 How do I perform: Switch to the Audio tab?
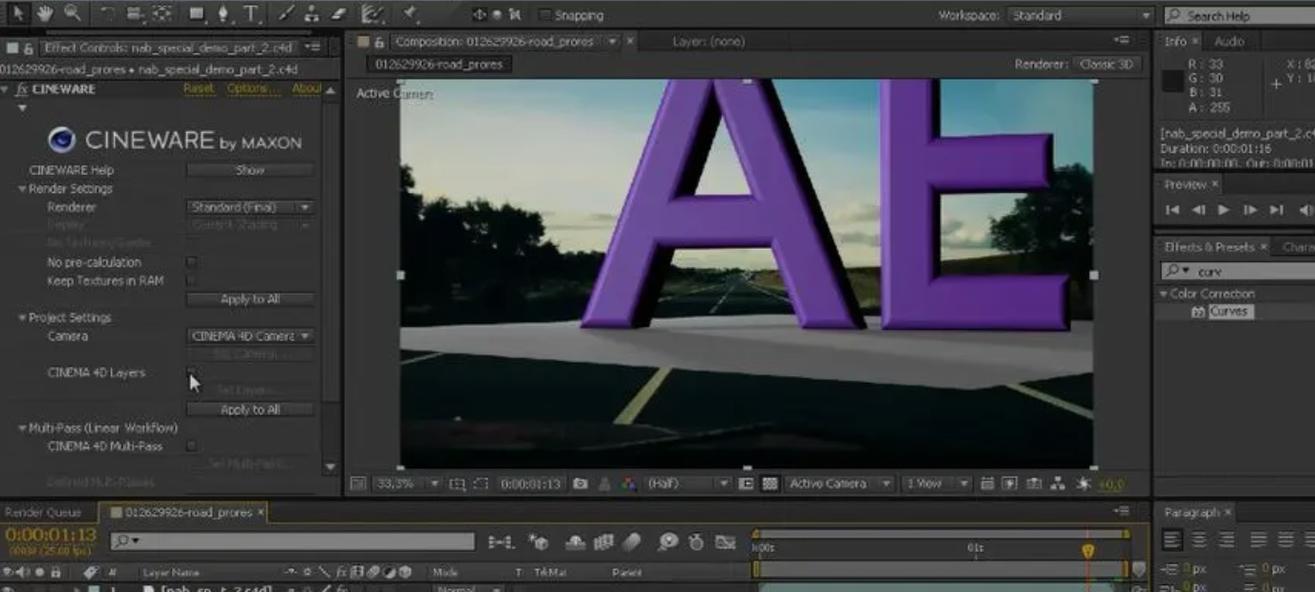pos(1229,42)
